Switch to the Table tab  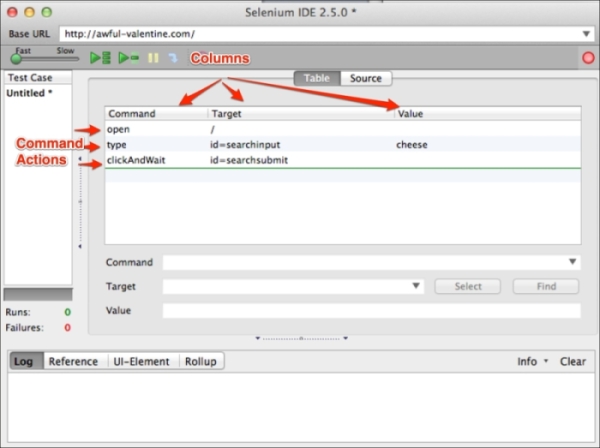click(x=317, y=78)
